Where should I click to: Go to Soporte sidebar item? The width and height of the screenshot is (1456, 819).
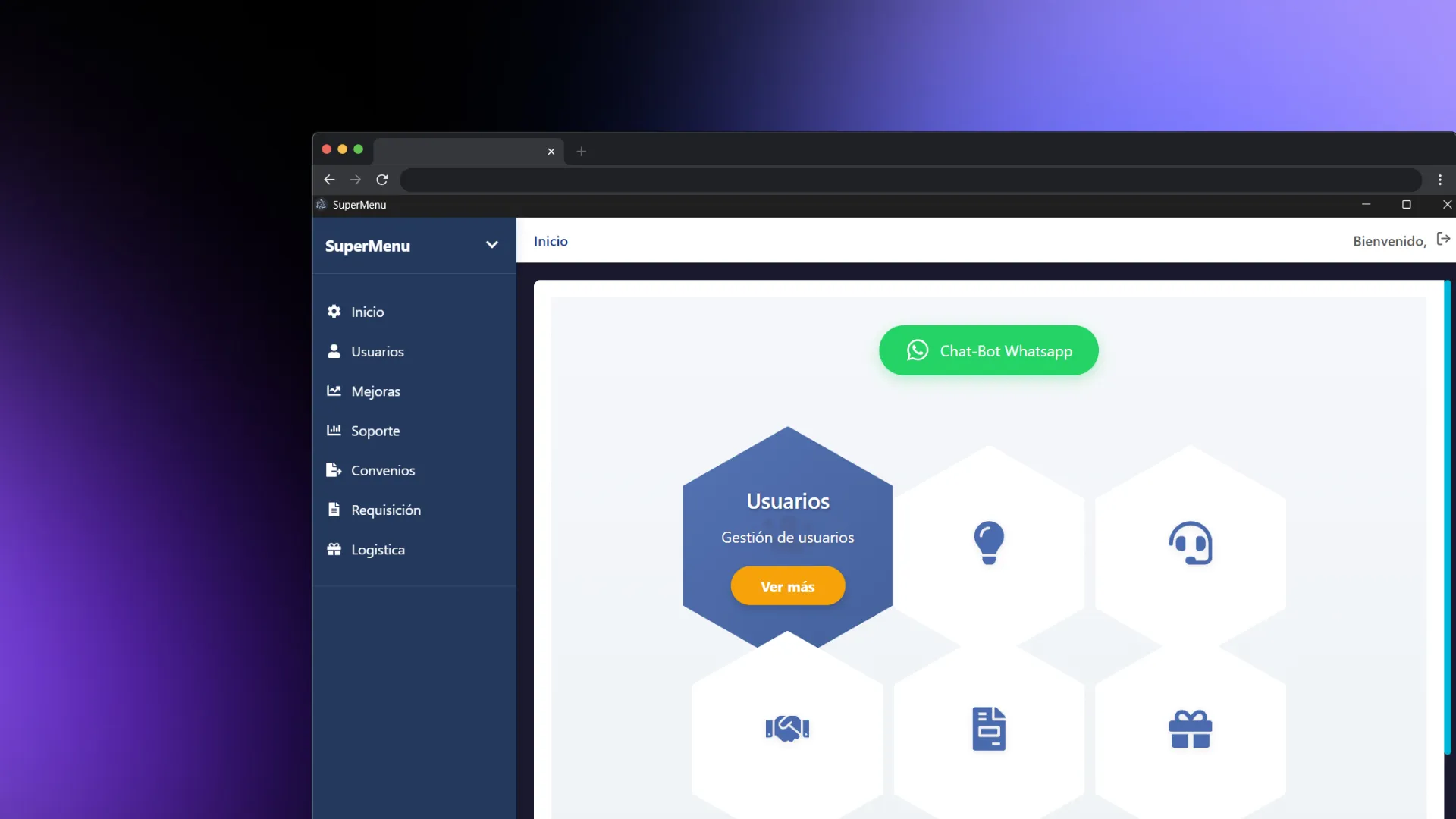[375, 431]
